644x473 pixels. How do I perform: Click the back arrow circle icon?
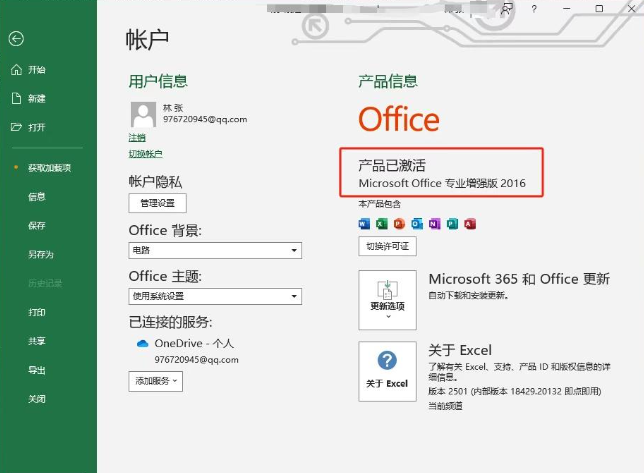pyautogui.click(x=16, y=39)
